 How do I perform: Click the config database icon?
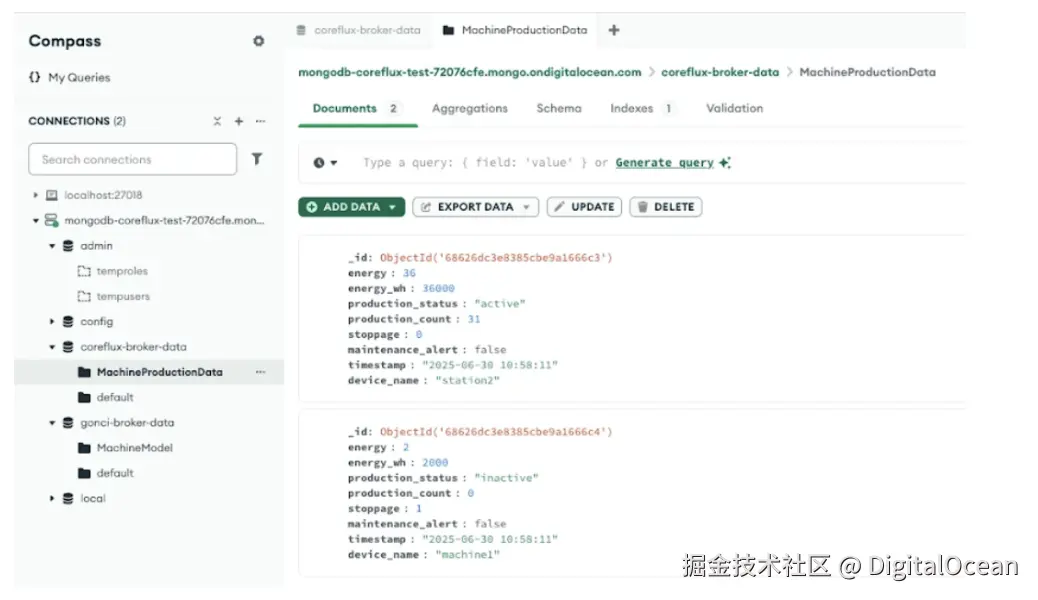[x=68, y=321]
